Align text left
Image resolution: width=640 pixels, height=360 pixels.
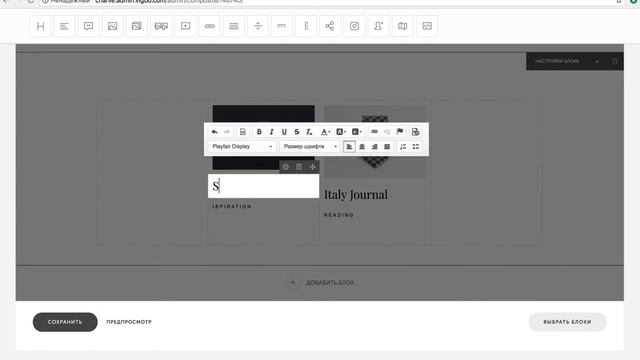(349, 147)
